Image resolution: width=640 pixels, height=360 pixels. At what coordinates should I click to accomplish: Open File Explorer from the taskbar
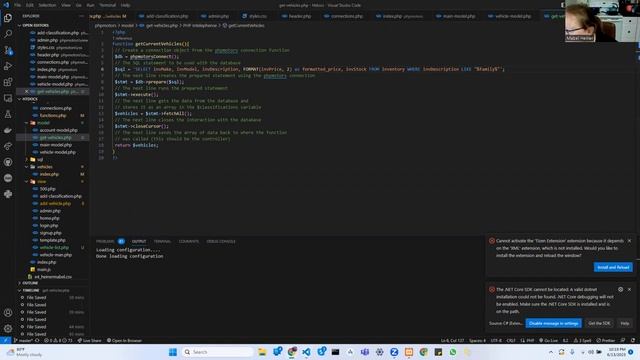[x=262, y=352]
